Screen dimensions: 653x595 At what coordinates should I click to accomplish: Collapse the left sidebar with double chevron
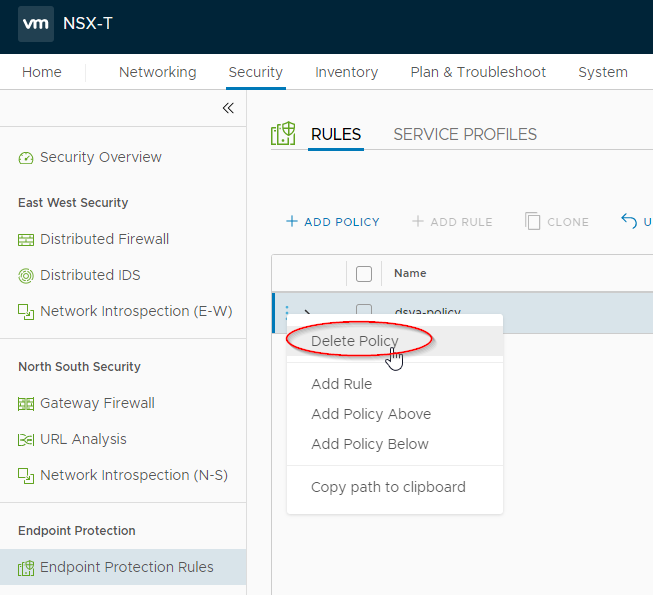tap(228, 108)
